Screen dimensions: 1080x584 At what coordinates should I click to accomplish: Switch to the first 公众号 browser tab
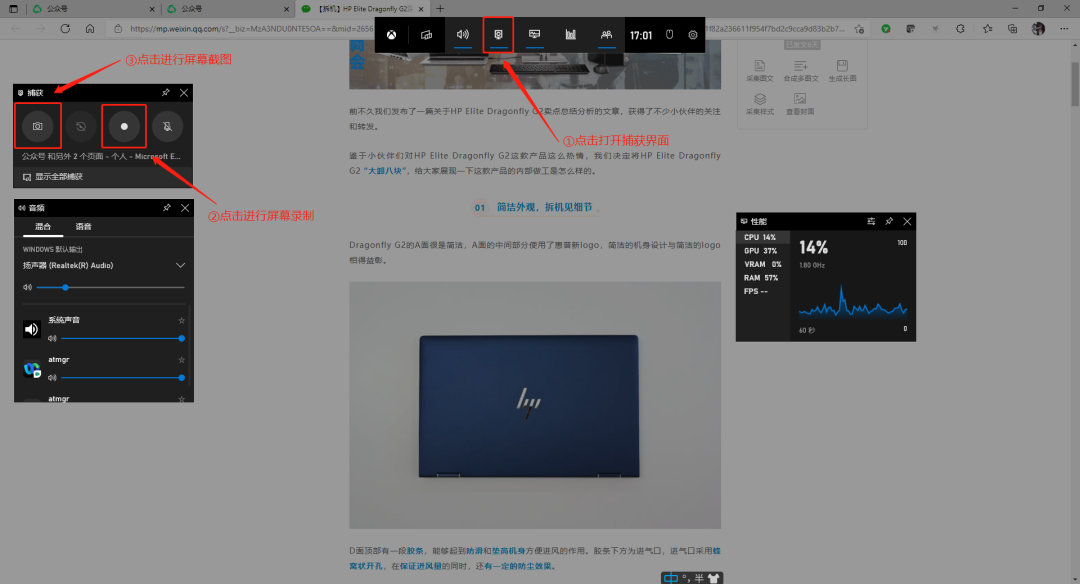click(93, 9)
